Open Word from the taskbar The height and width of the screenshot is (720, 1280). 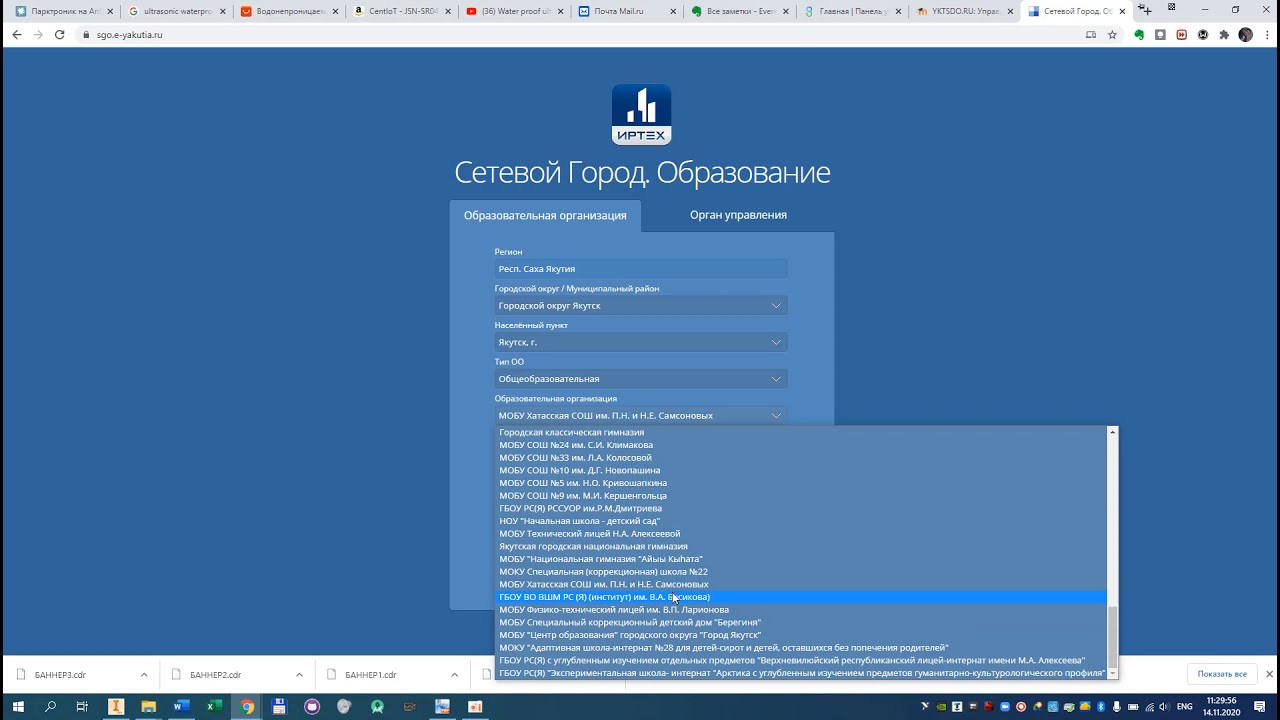pos(181,707)
